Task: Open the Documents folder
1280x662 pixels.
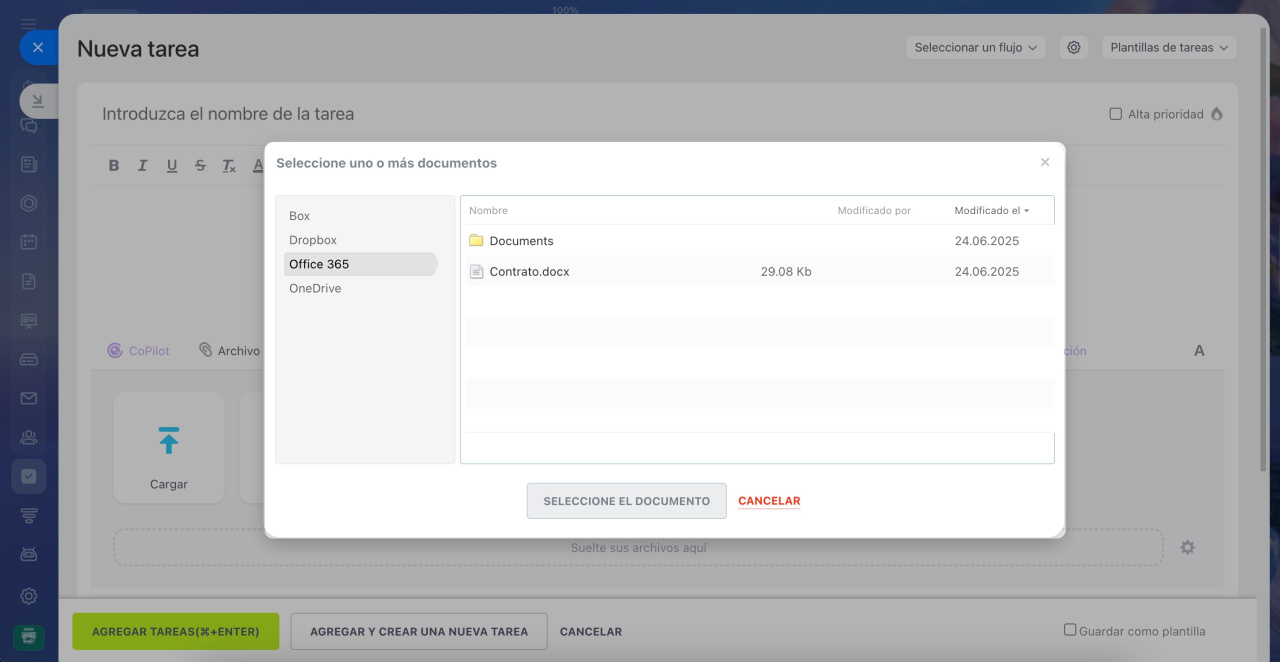Action: point(521,241)
